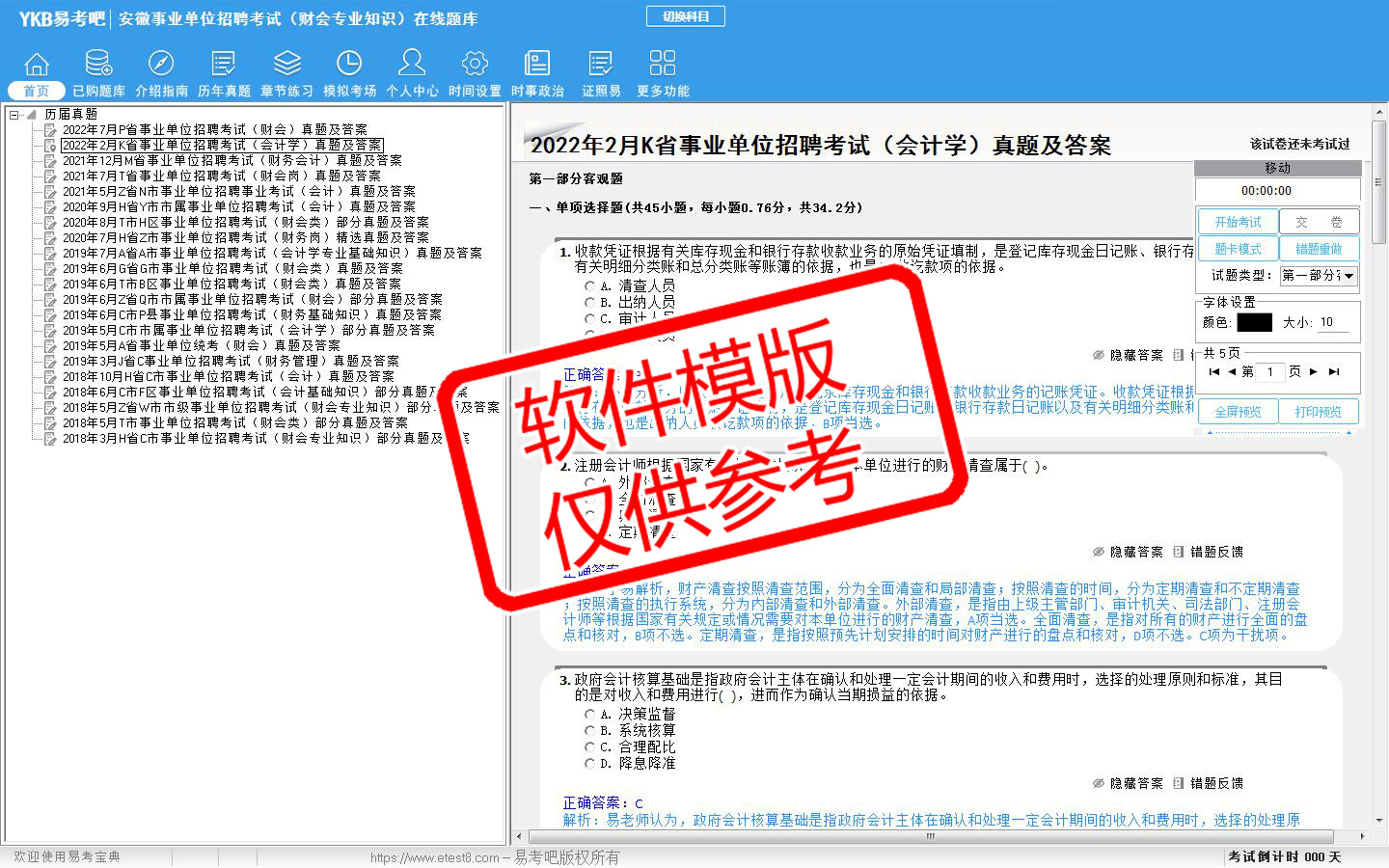This screenshot has height=868, width=1389.
Task: Open 更多功能 grid icon
Action: point(663,65)
